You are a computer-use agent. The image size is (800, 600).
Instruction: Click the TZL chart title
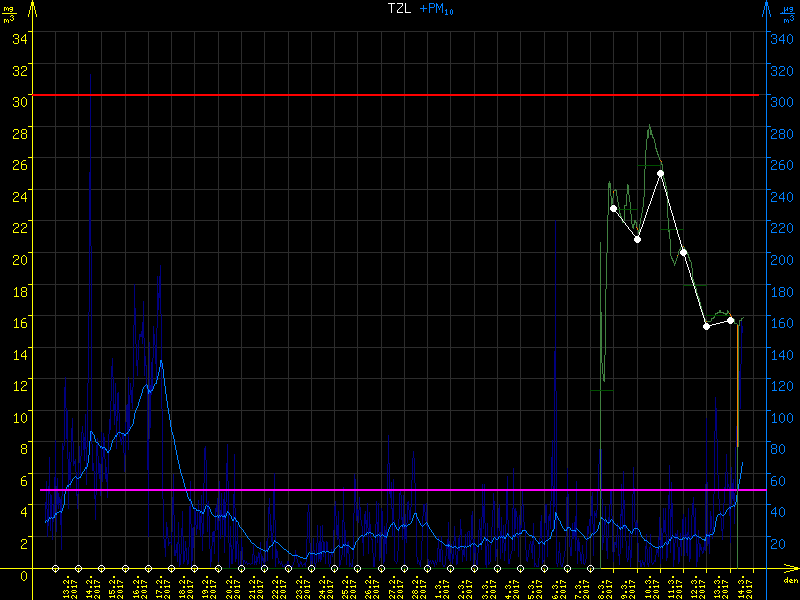coord(400,8)
